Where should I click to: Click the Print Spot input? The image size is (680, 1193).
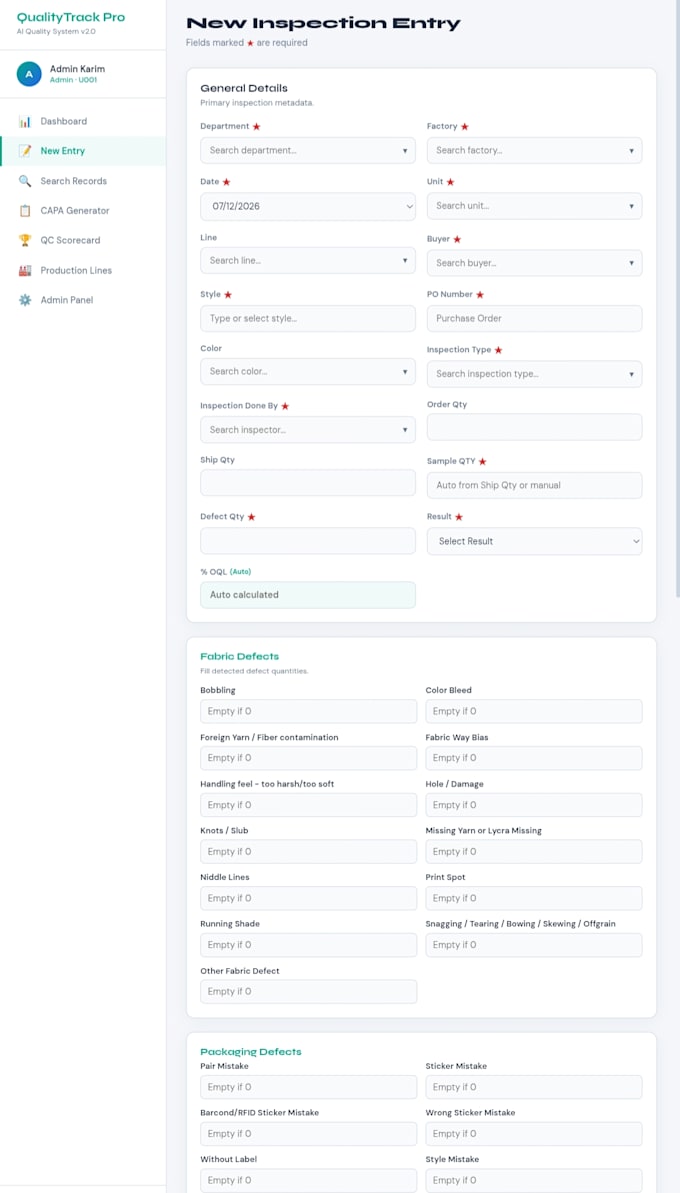534,899
